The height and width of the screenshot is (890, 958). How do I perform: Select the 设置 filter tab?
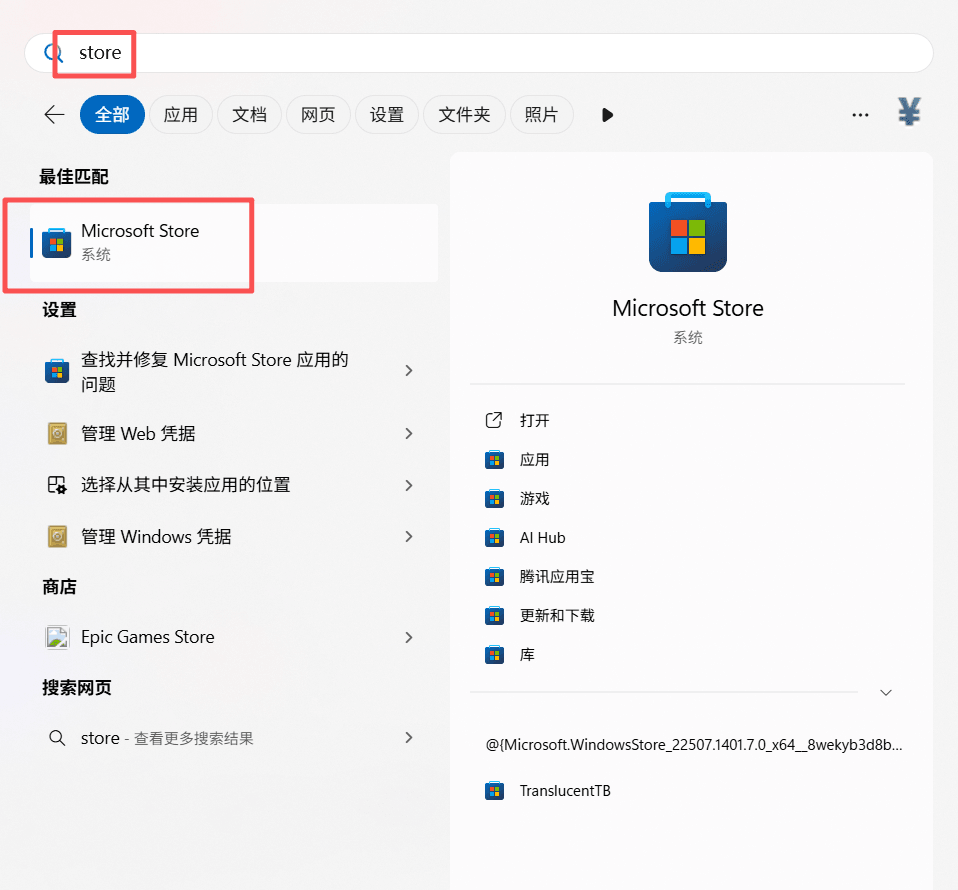click(x=386, y=115)
